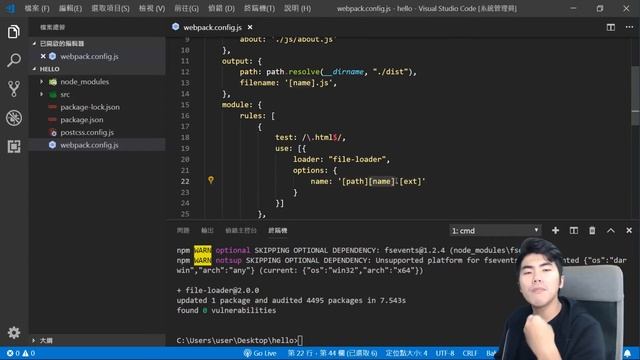Screen dimensions: 640x360
Task: Kill terminal with trash icon
Action: coord(592,231)
